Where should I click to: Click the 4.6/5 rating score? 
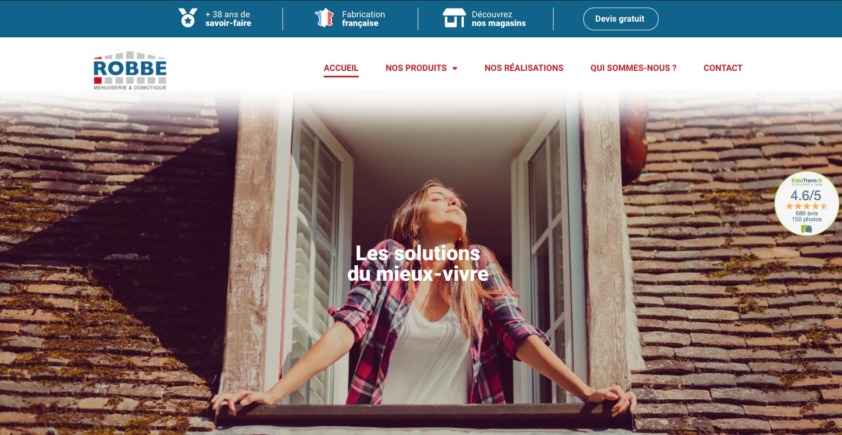tap(805, 195)
